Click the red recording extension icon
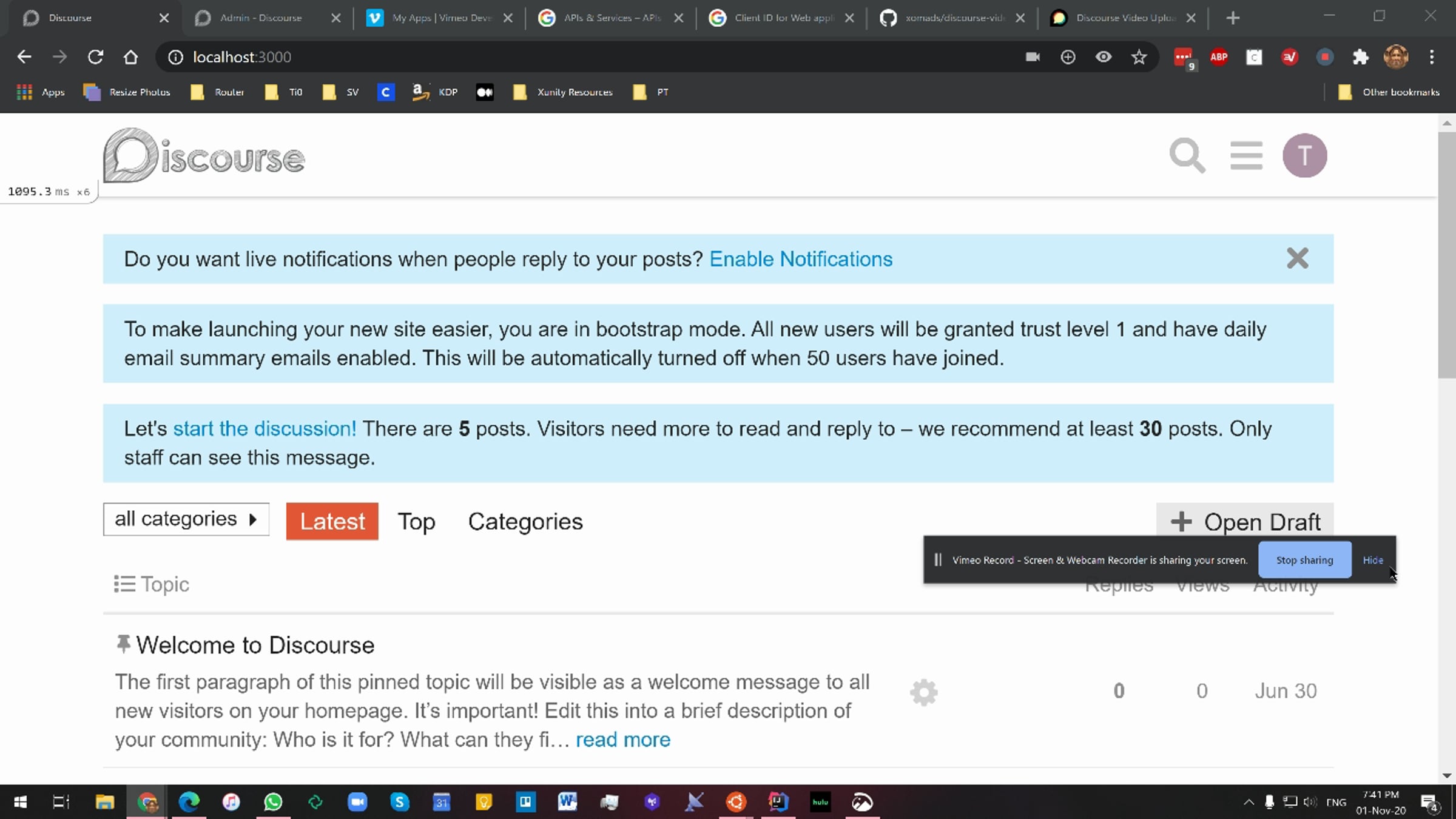This screenshot has width=1456, height=819. tap(1325, 57)
